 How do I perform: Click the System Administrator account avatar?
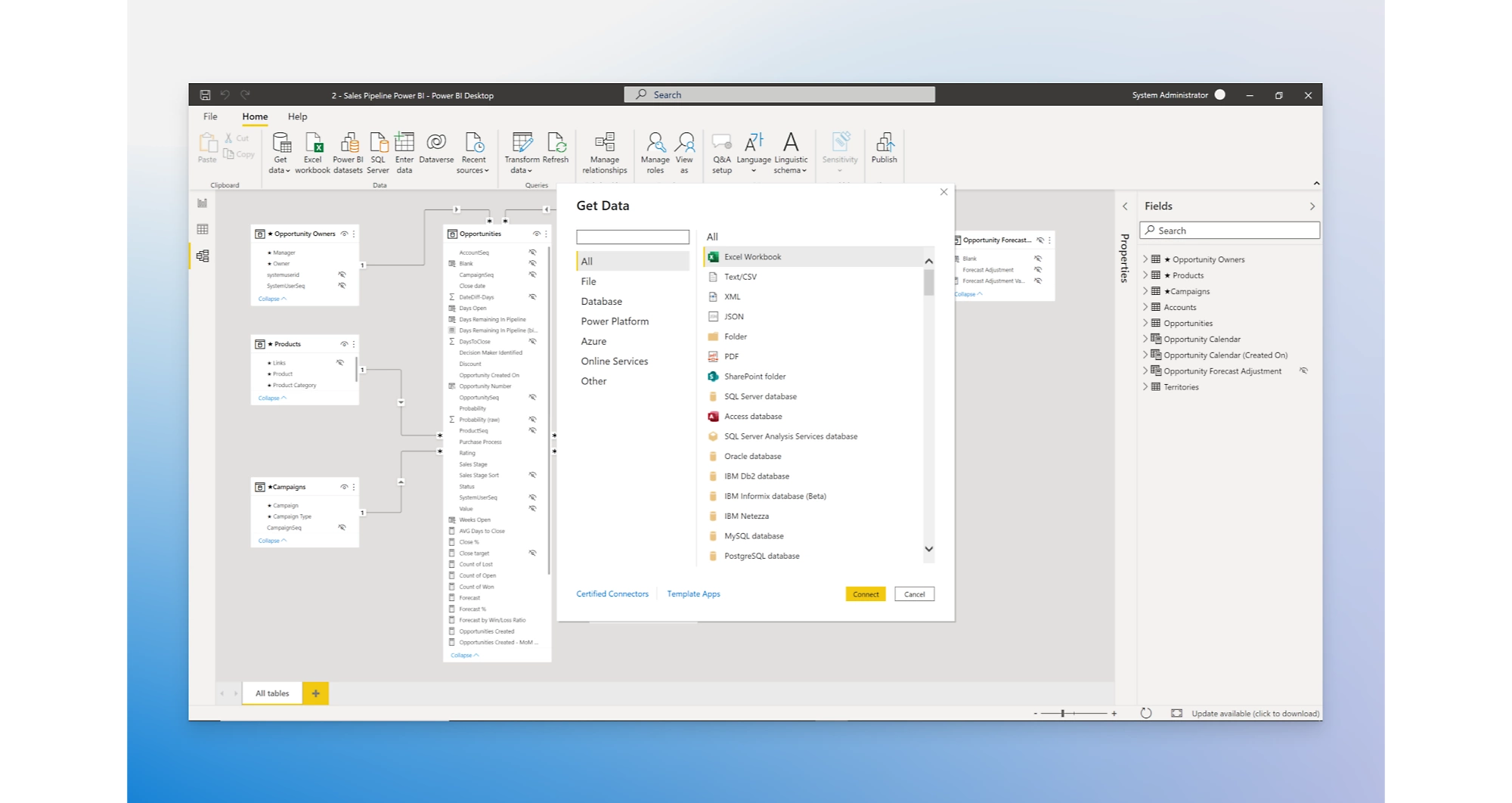point(1219,95)
